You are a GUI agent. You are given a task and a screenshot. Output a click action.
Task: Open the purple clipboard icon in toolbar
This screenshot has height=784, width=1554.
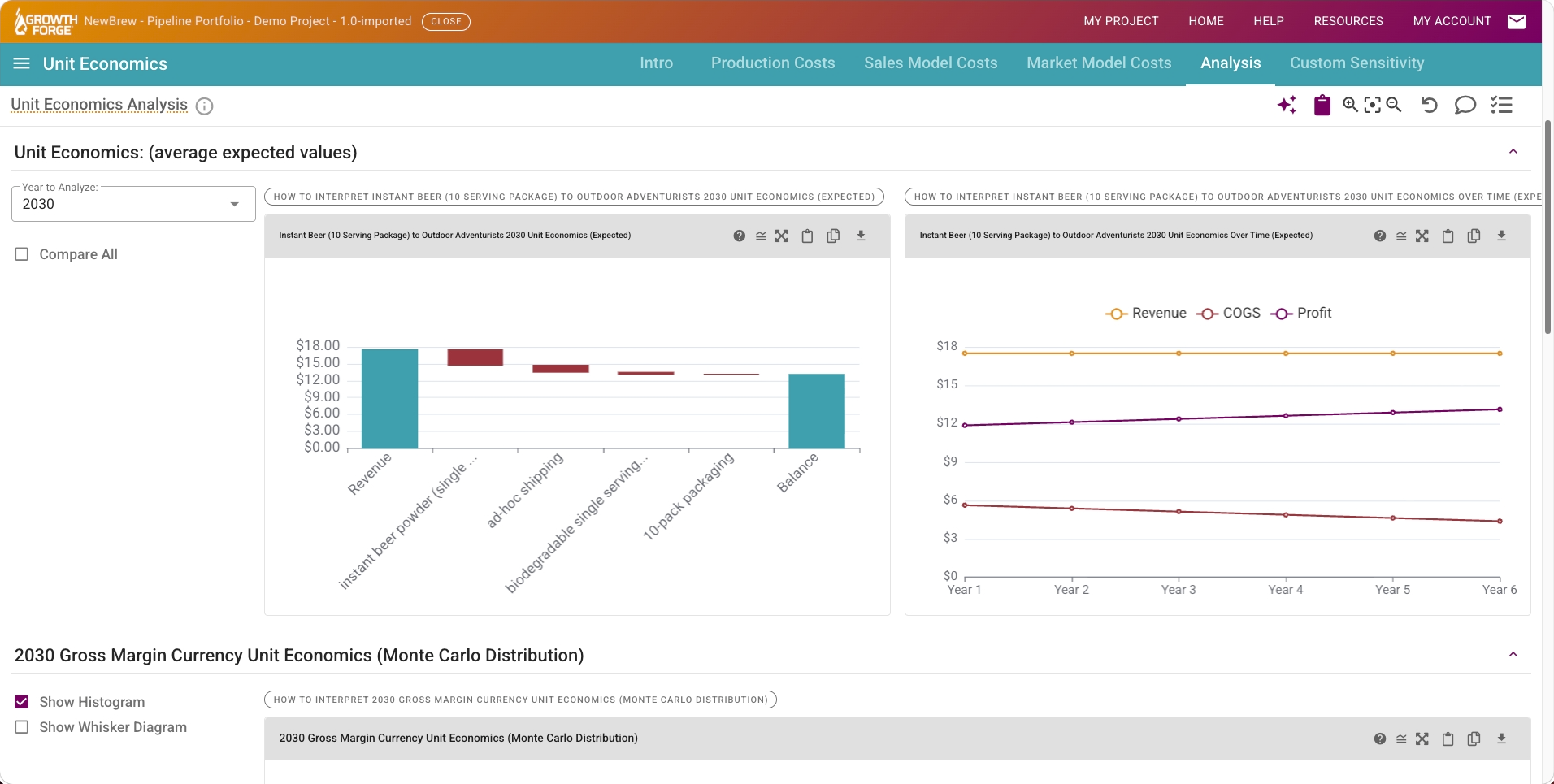[x=1322, y=105]
